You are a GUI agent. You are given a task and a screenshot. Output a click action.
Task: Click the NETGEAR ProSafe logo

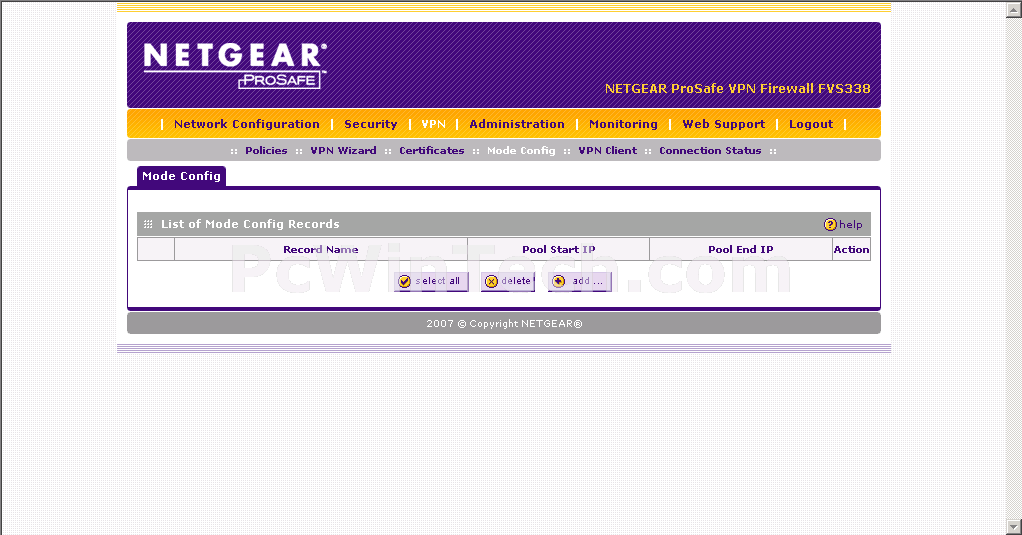tap(235, 65)
